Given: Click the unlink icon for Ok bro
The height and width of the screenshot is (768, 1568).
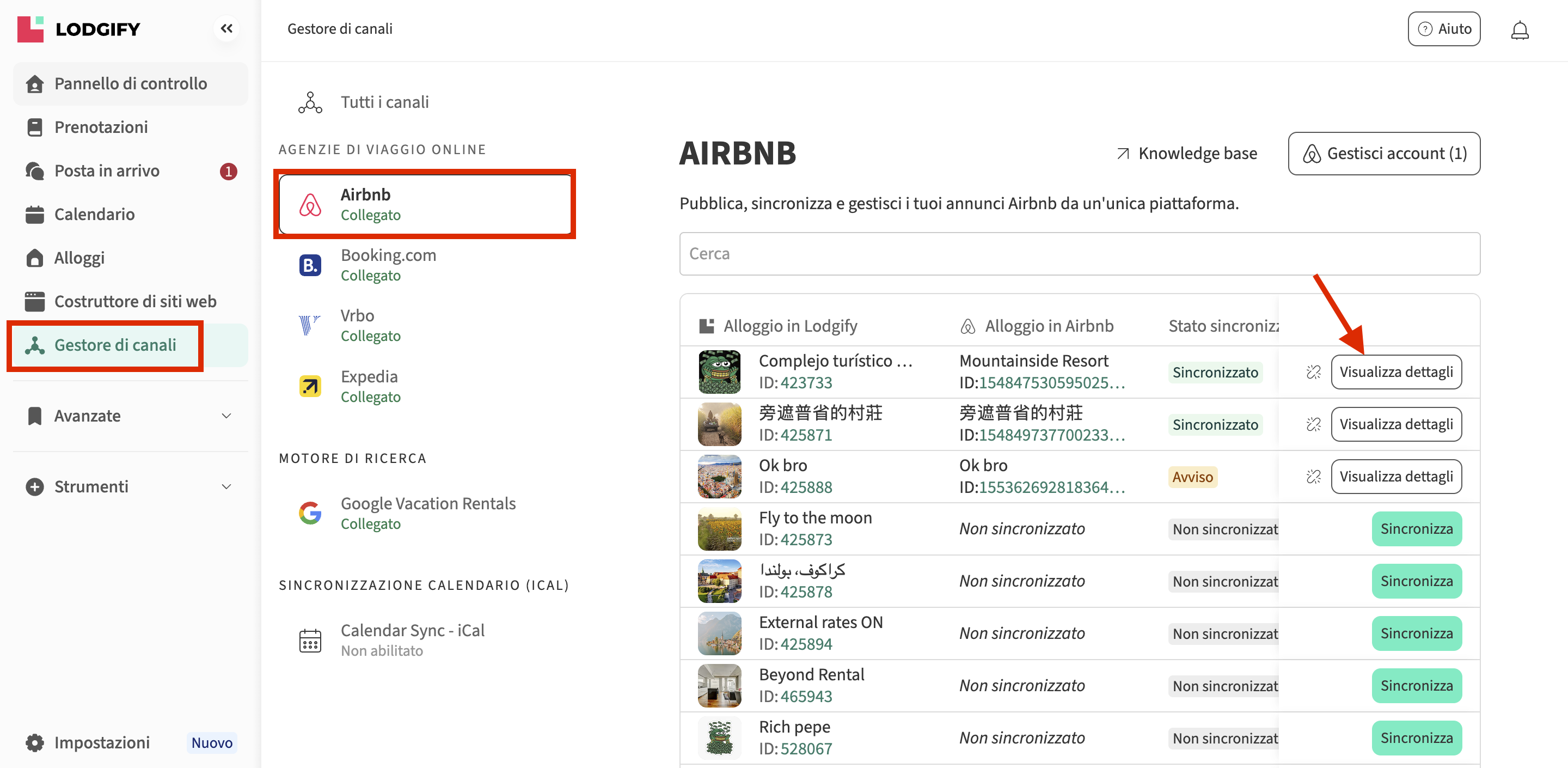Looking at the screenshot, I should (x=1313, y=477).
